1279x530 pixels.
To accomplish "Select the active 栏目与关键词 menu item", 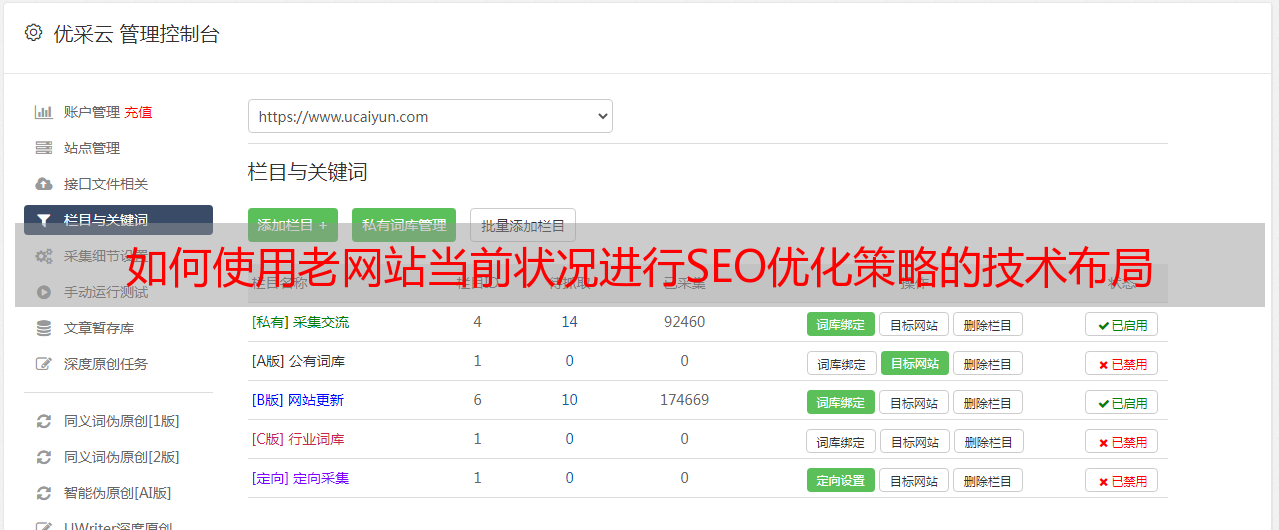I will pos(118,220).
